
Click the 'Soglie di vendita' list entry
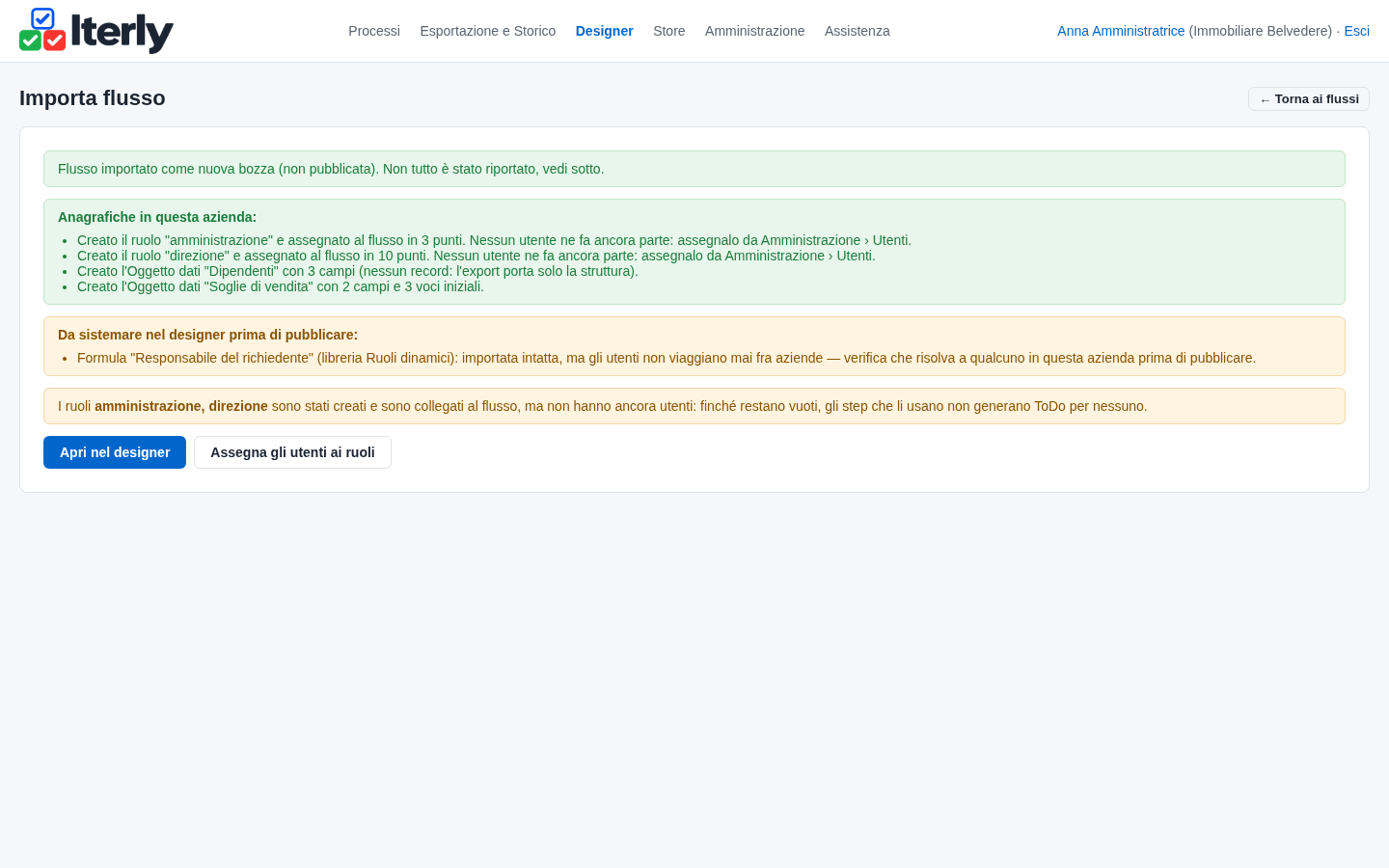point(281,286)
